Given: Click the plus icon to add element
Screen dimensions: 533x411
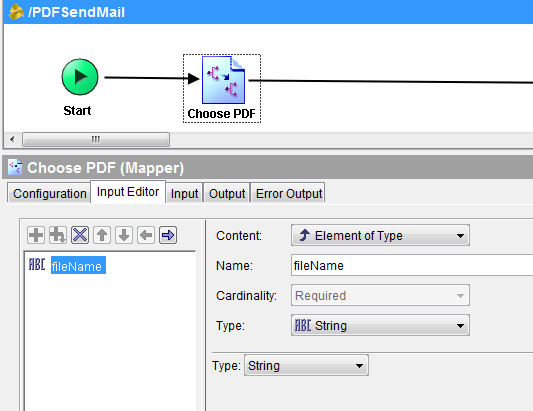Looking at the screenshot, I should [x=36, y=235].
